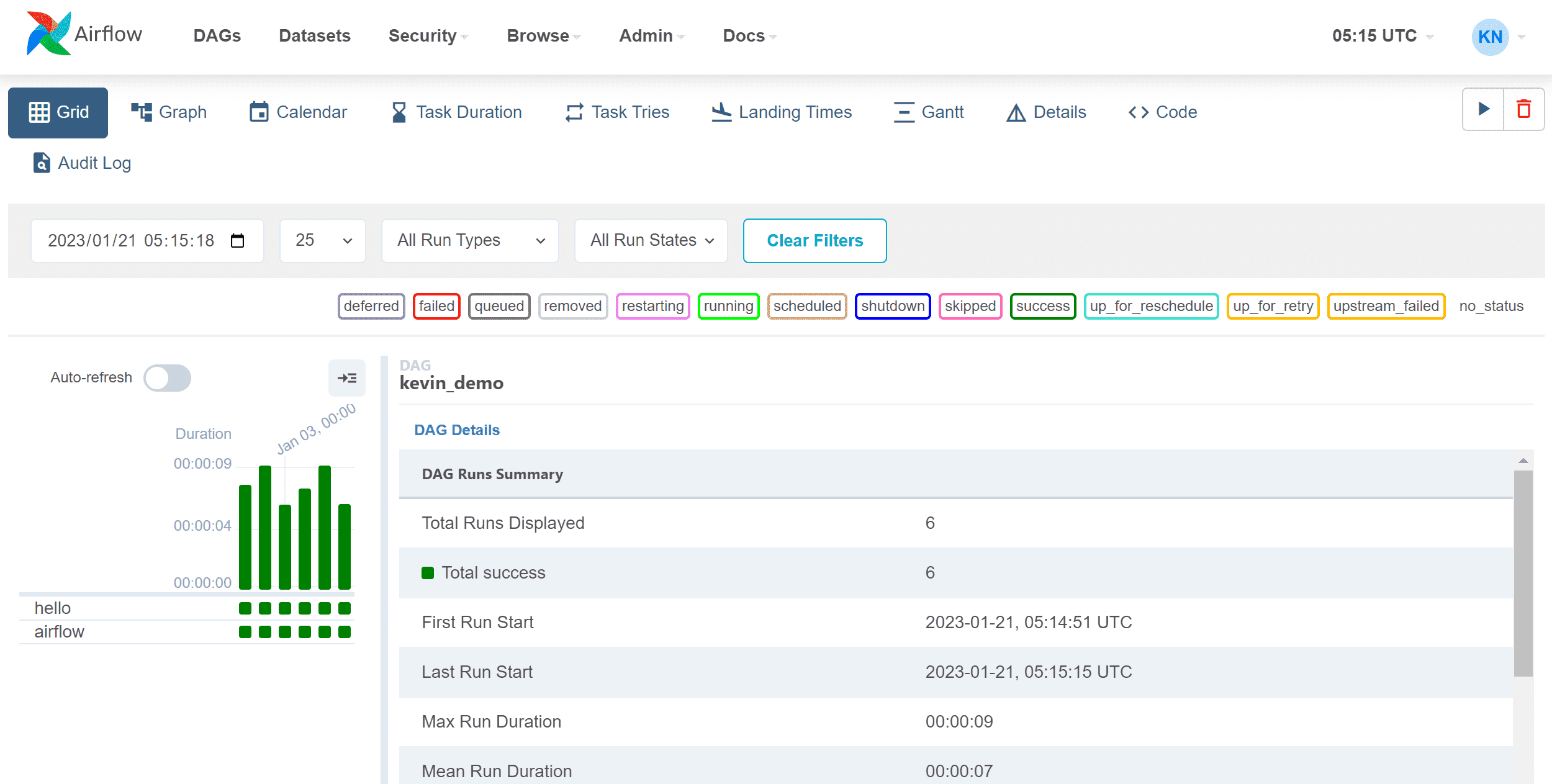1552x784 pixels.
Task: Expand the Docs menu
Action: [x=749, y=36]
